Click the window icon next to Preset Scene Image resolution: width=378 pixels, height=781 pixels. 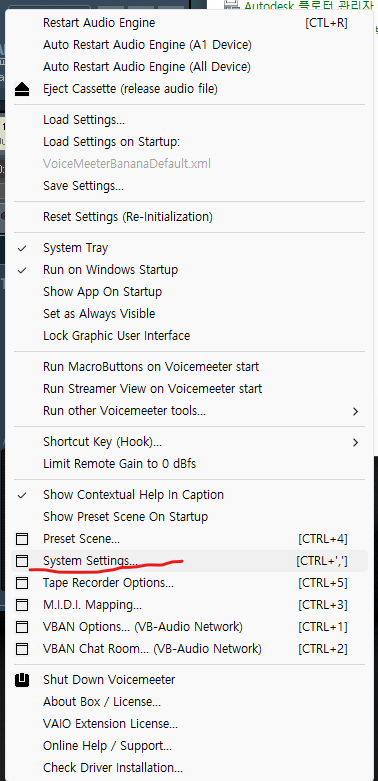[22, 539]
